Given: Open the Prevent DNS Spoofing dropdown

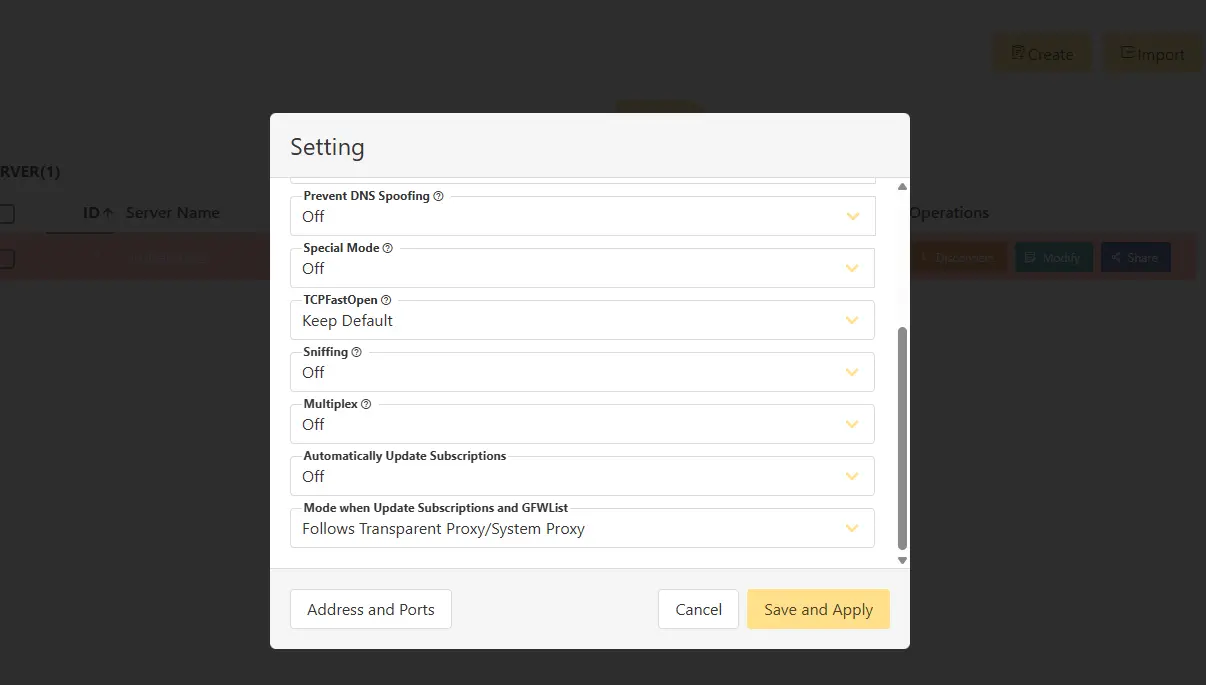Looking at the screenshot, I should click(582, 216).
